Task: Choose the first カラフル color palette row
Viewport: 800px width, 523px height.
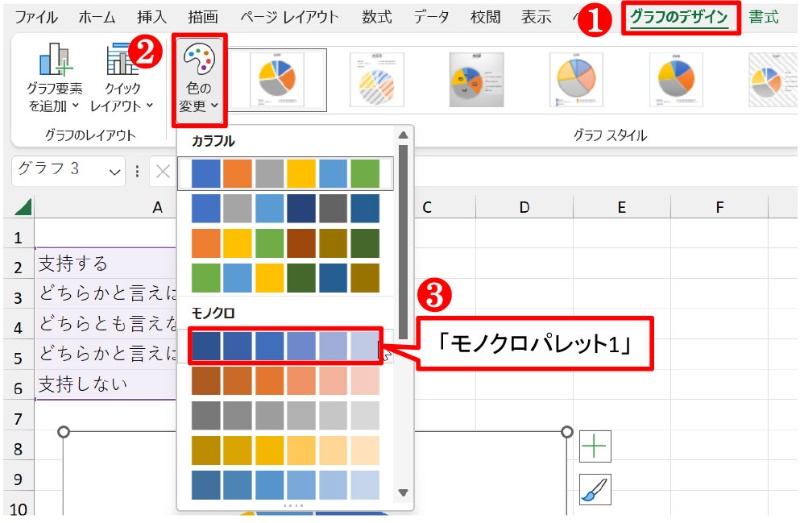Action: pyautogui.click(x=285, y=173)
